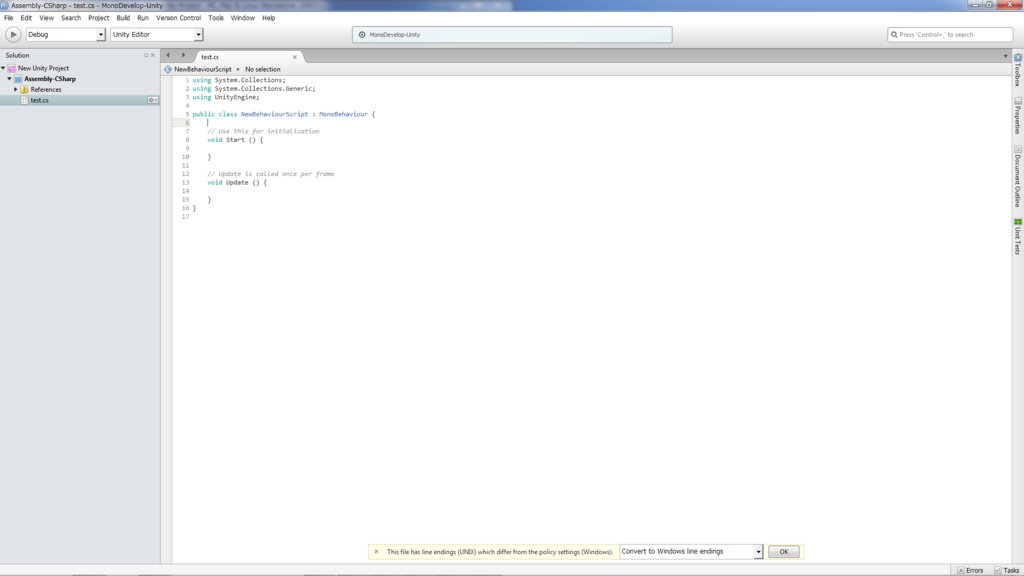Open the Run menu
This screenshot has width=1024, height=576.
pyautogui.click(x=143, y=18)
